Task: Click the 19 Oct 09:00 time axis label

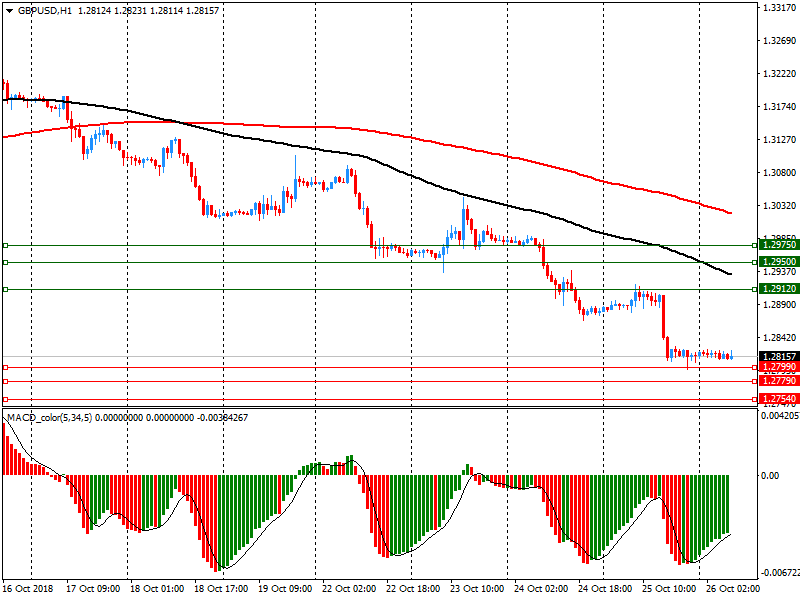Action: coord(285,588)
